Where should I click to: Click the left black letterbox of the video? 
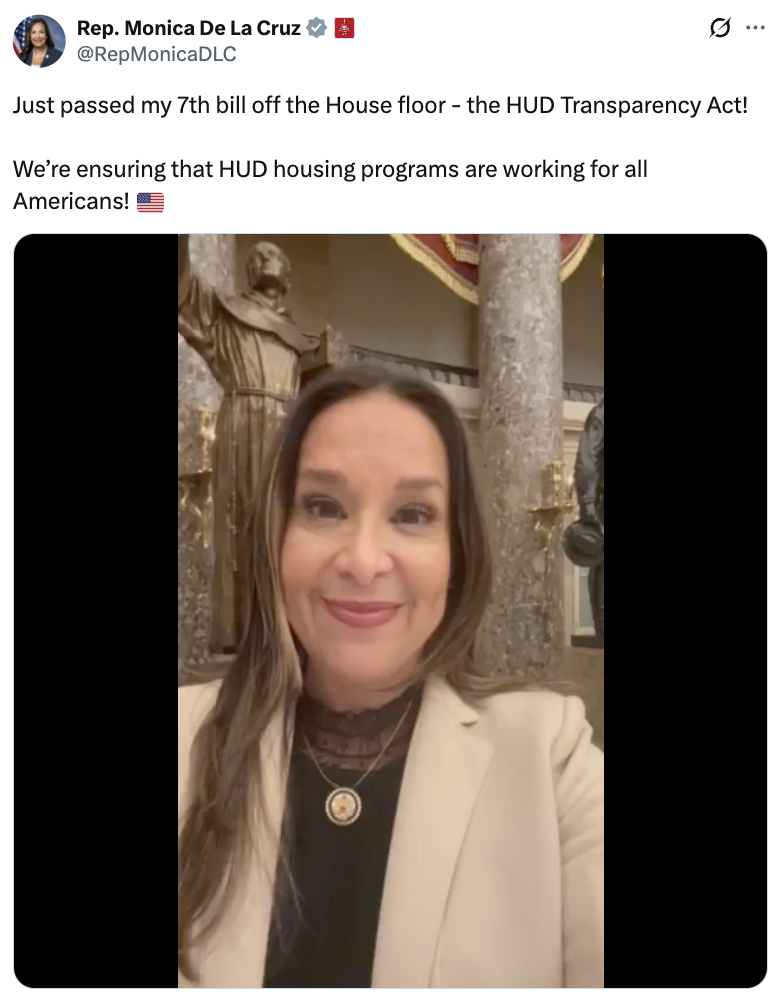click(x=96, y=611)
